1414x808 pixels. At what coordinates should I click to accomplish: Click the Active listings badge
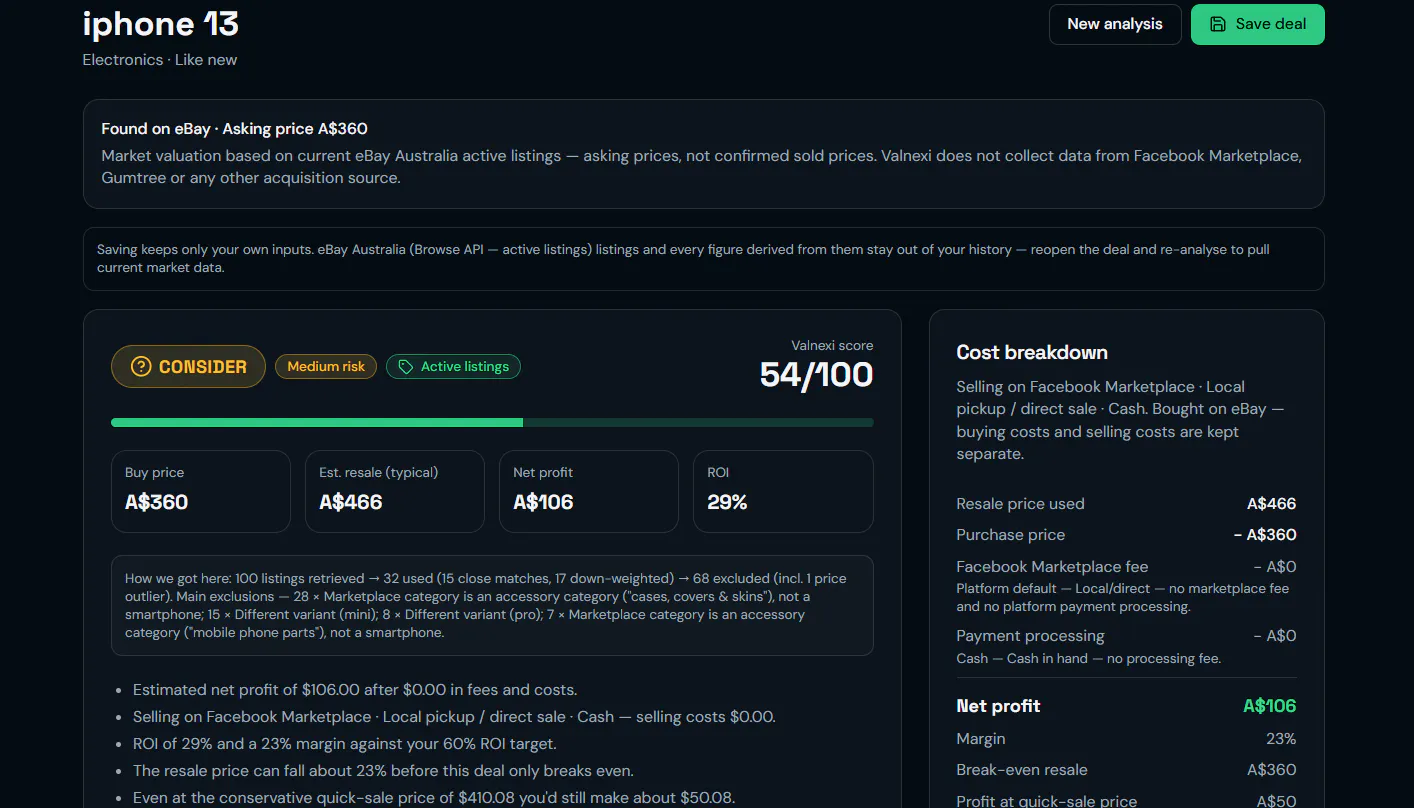pyautogui.click(x=453, y=367)
